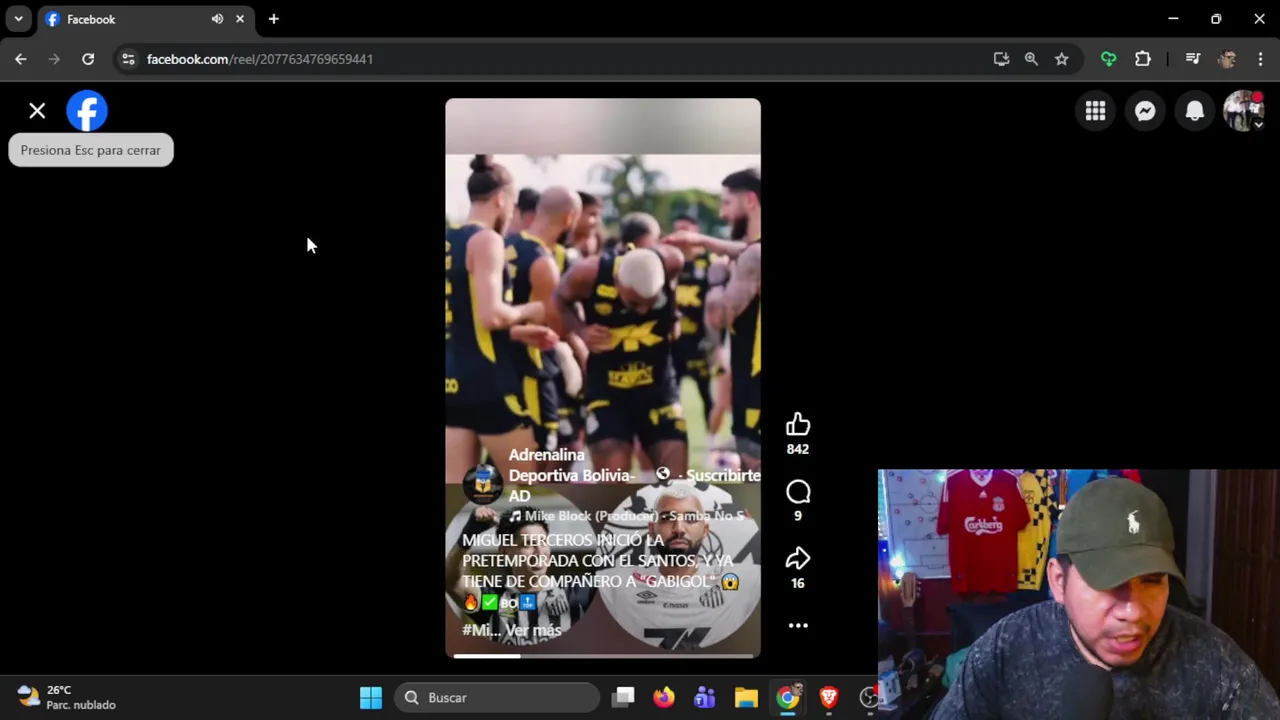The width and height of the screenshot is (1280, 720).
Task: Open the reel's three-dot options menu
Action: [798, 626]
